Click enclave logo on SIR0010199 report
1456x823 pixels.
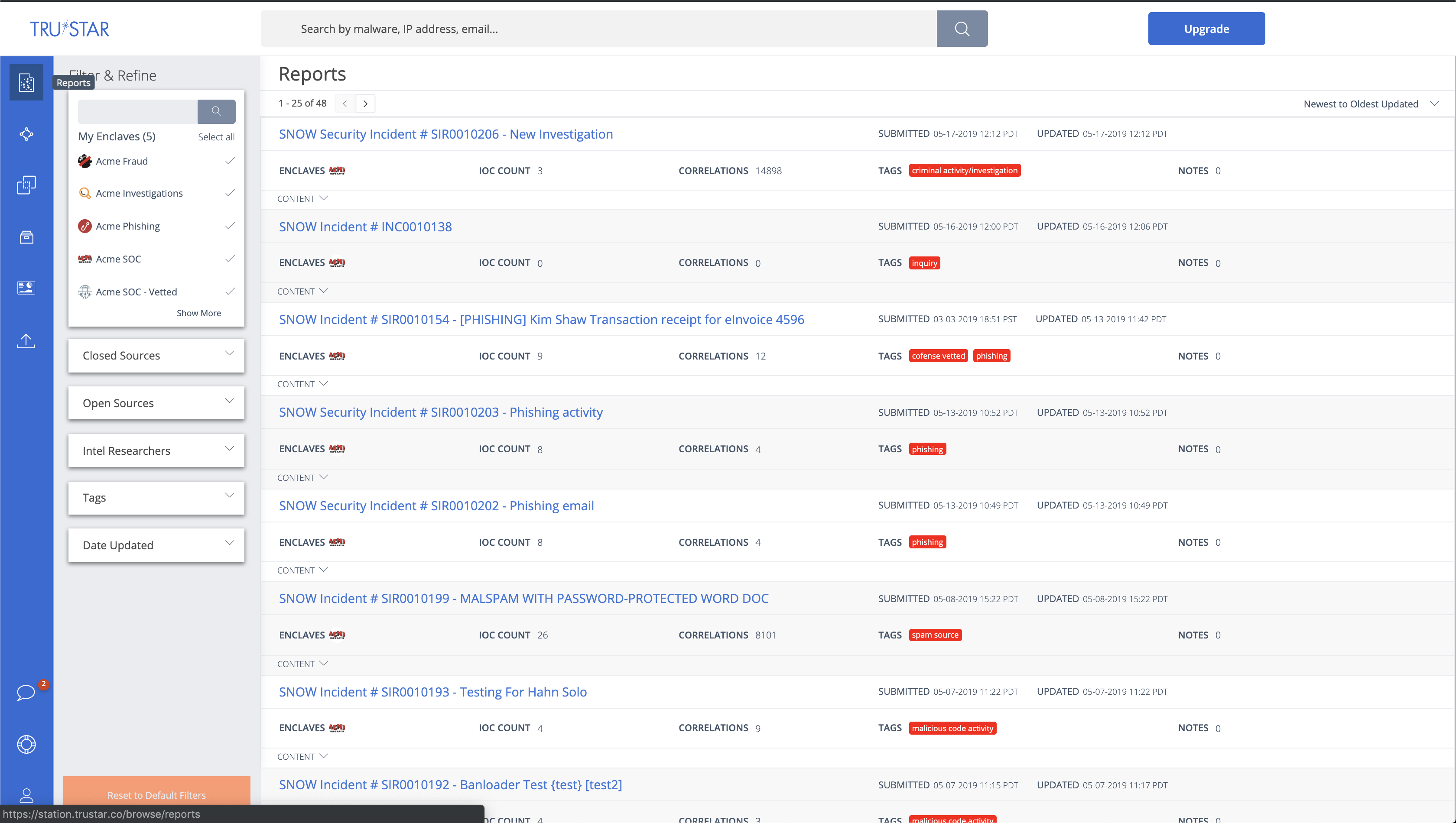pos(337,635)
